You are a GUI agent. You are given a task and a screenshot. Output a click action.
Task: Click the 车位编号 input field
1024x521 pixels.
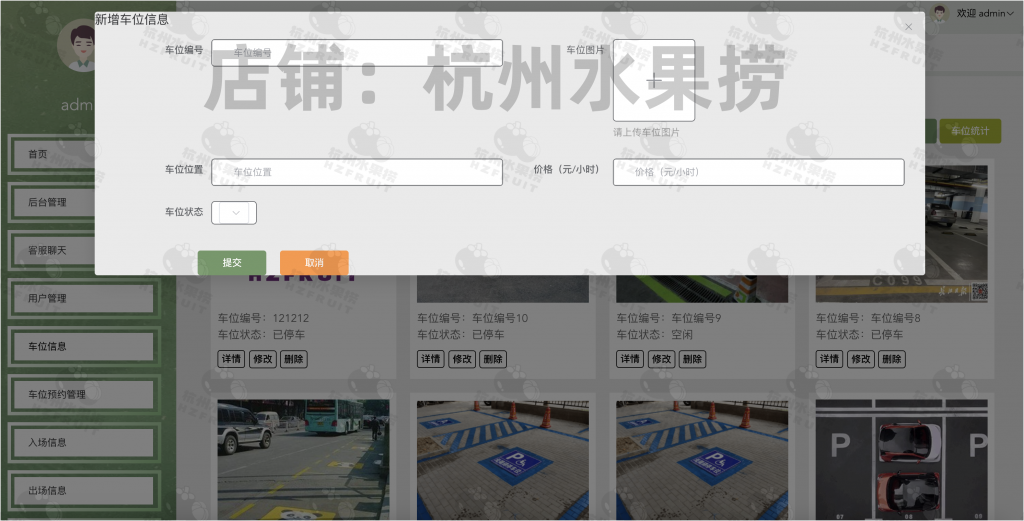coord(357,53)
